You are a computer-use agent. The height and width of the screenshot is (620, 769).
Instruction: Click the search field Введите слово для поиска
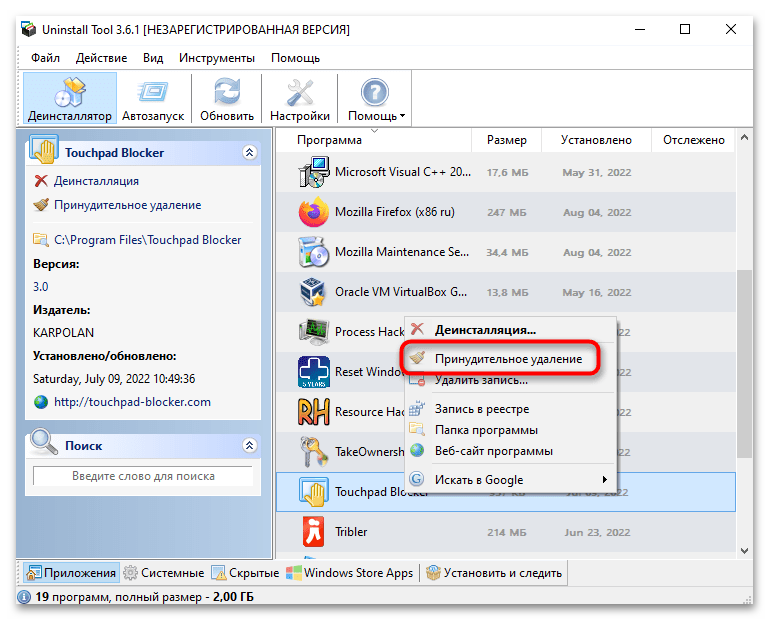pos(143,476)
